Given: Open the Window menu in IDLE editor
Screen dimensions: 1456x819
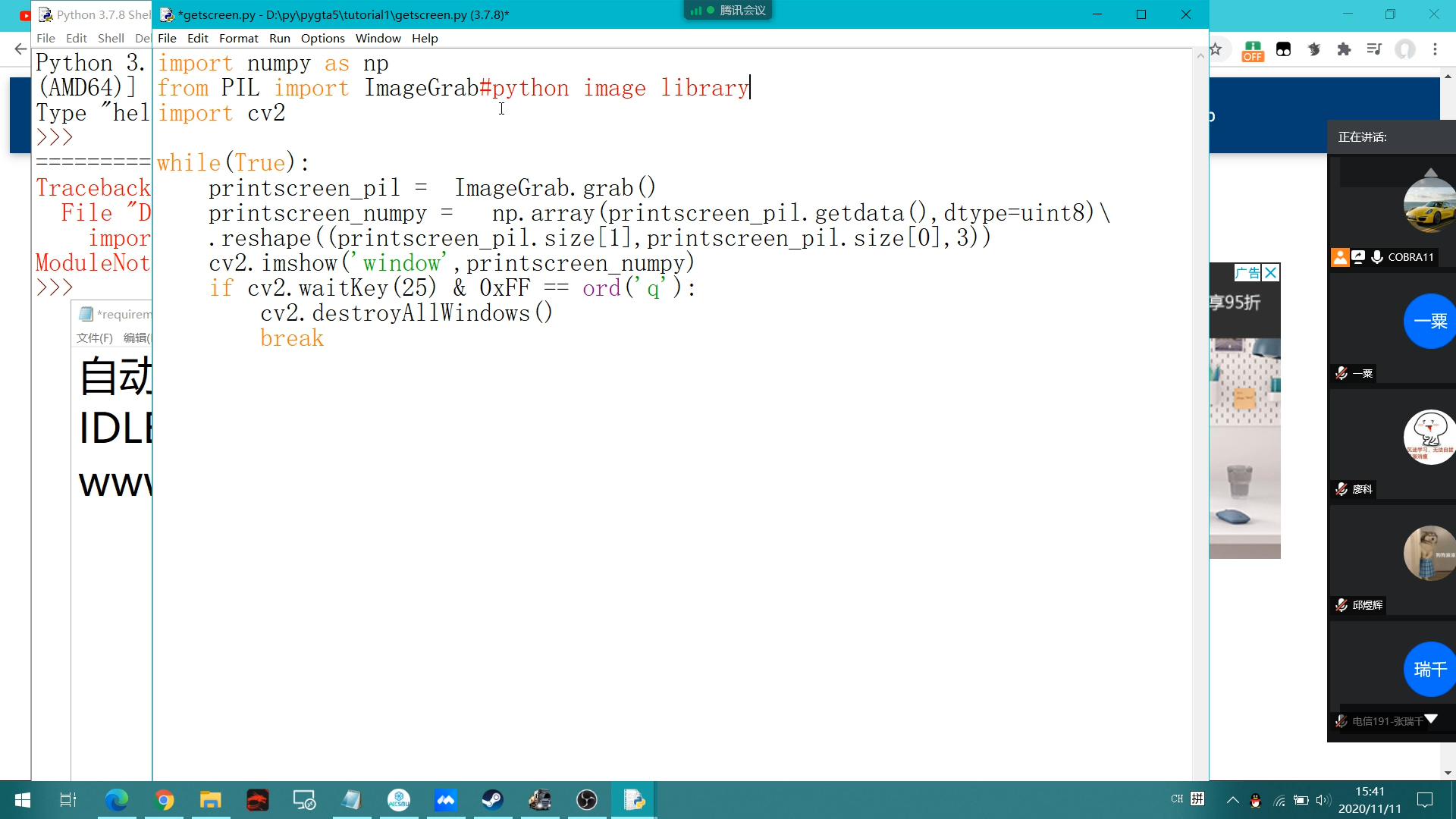Looking at the screenshot, I should pyautogui.click(x=378, y=38).
